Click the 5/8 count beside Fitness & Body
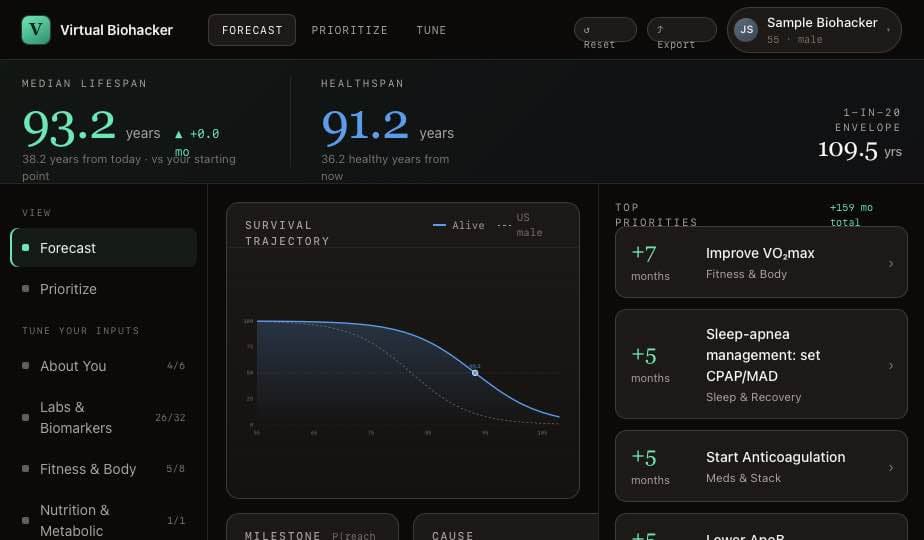 click(x=175, y=469)
